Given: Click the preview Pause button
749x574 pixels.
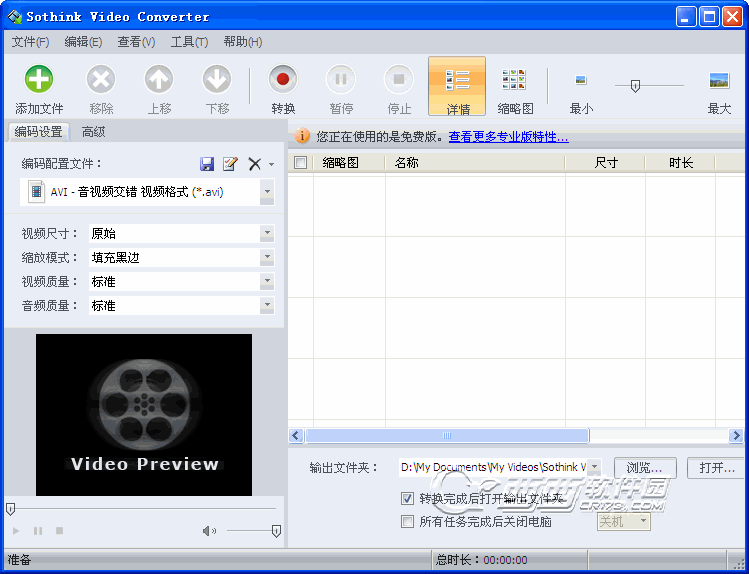Looking at the screenshot, I should coord(38,531).
